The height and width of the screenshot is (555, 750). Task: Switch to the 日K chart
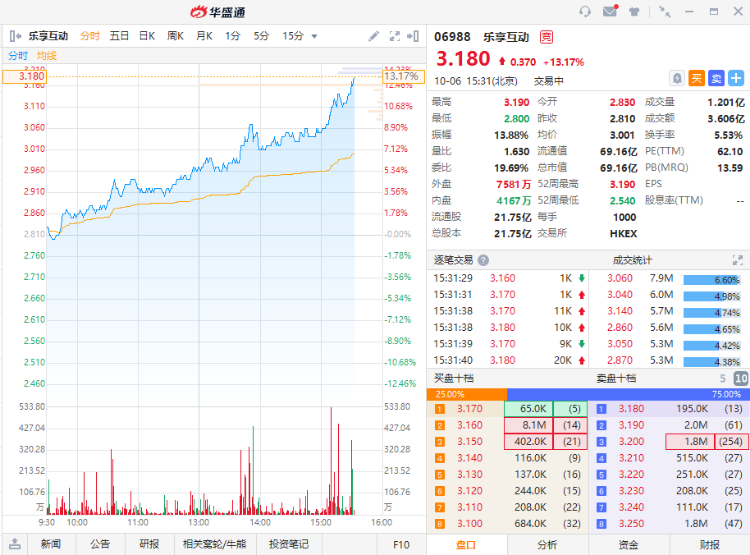pyautogui.click(x=147, y=36)
